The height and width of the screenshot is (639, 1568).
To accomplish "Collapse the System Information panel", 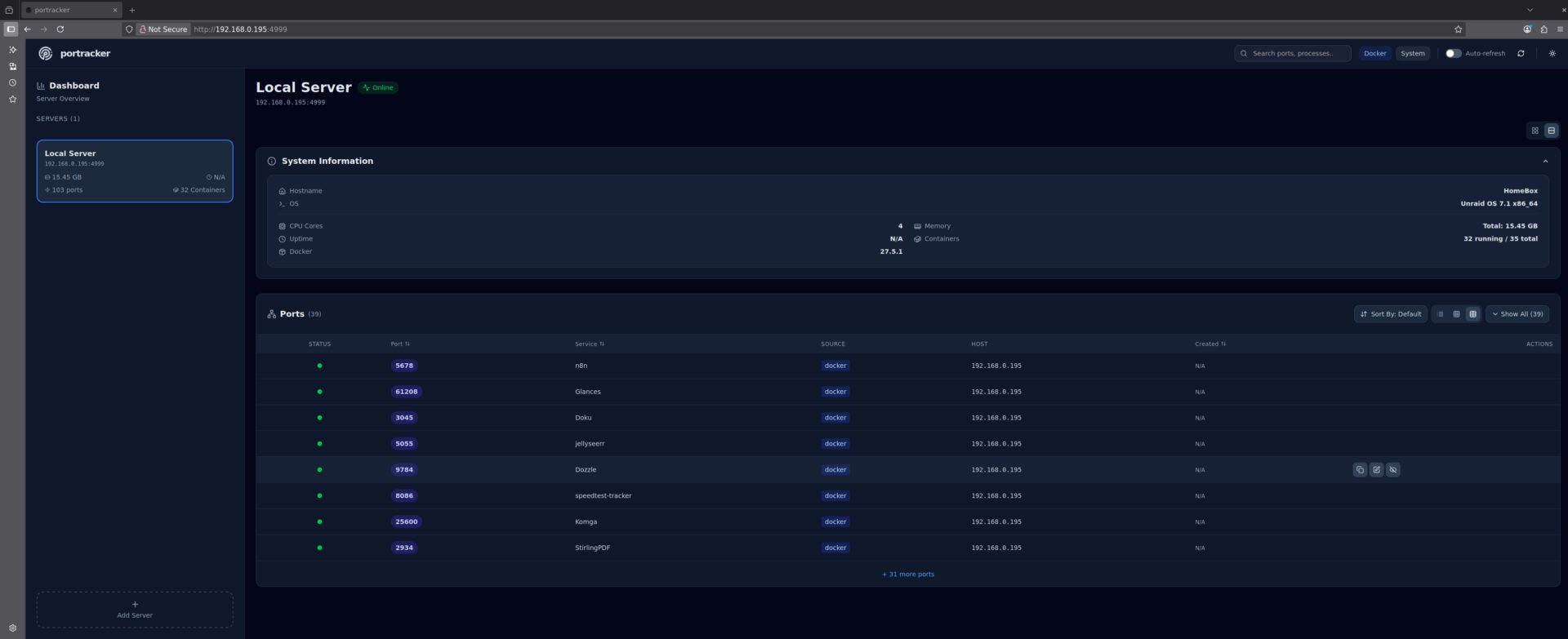I will pyautogui.click(x=1545, y=162).
